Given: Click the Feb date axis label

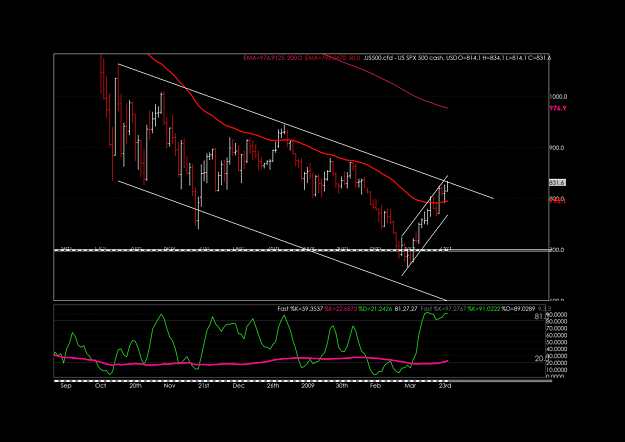Looking at the screenshot, I should click(375, 386).
